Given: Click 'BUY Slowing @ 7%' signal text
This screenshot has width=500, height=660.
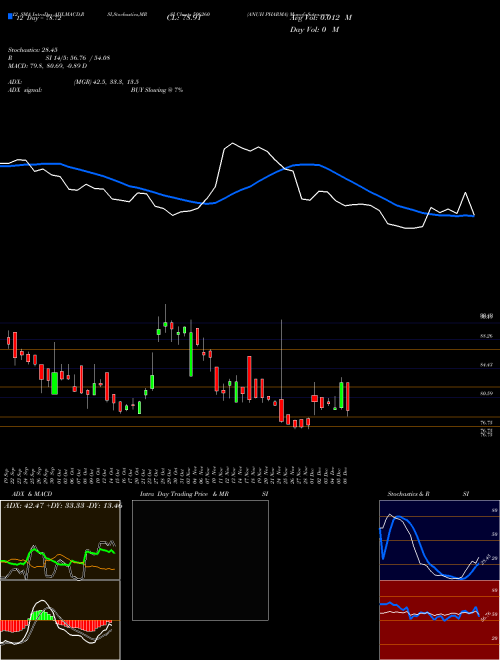Looking at the screenshot, I should [157, 90].
